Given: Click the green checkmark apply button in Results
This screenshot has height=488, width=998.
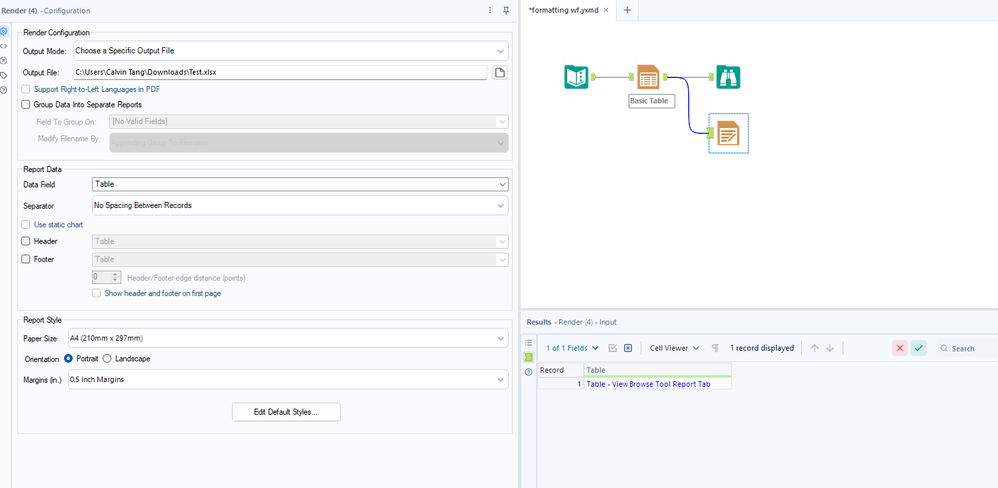Looking at the screenshot, I should [918, 348].
